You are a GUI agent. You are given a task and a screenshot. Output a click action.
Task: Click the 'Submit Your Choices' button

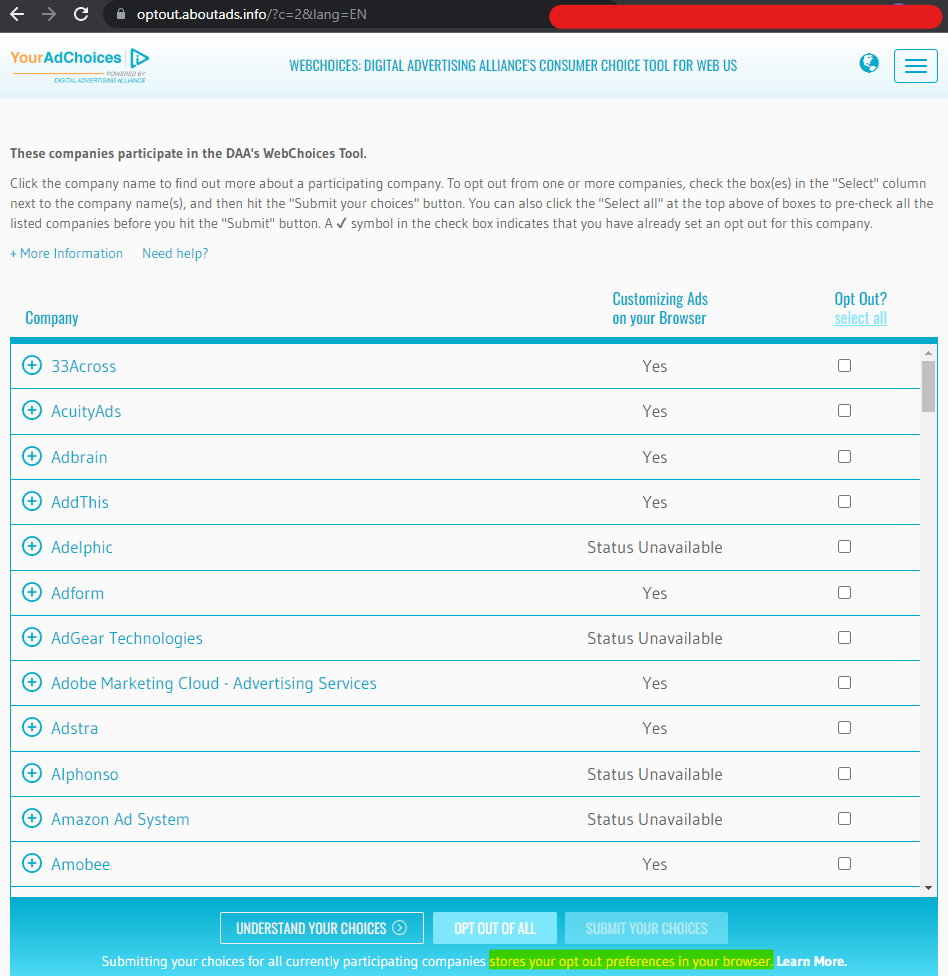click(646, 928)
